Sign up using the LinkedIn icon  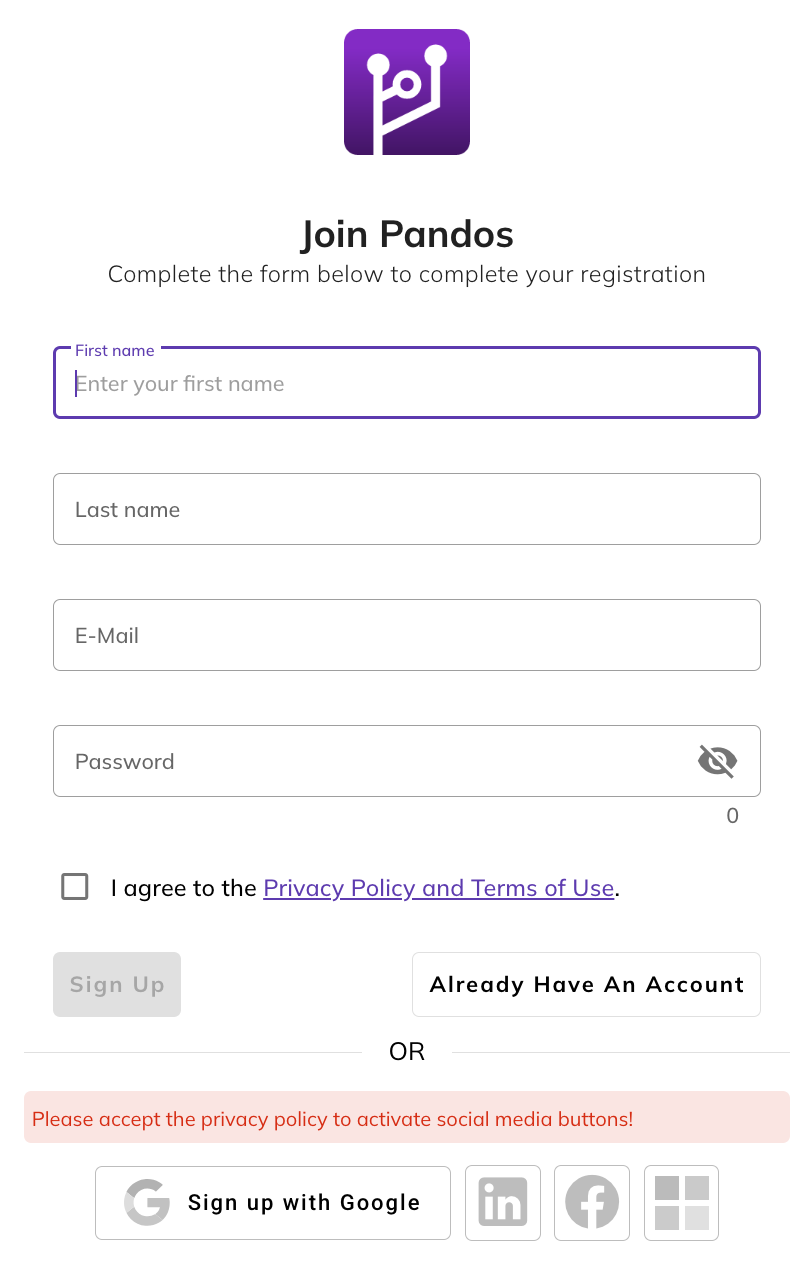coord(503,1203)
